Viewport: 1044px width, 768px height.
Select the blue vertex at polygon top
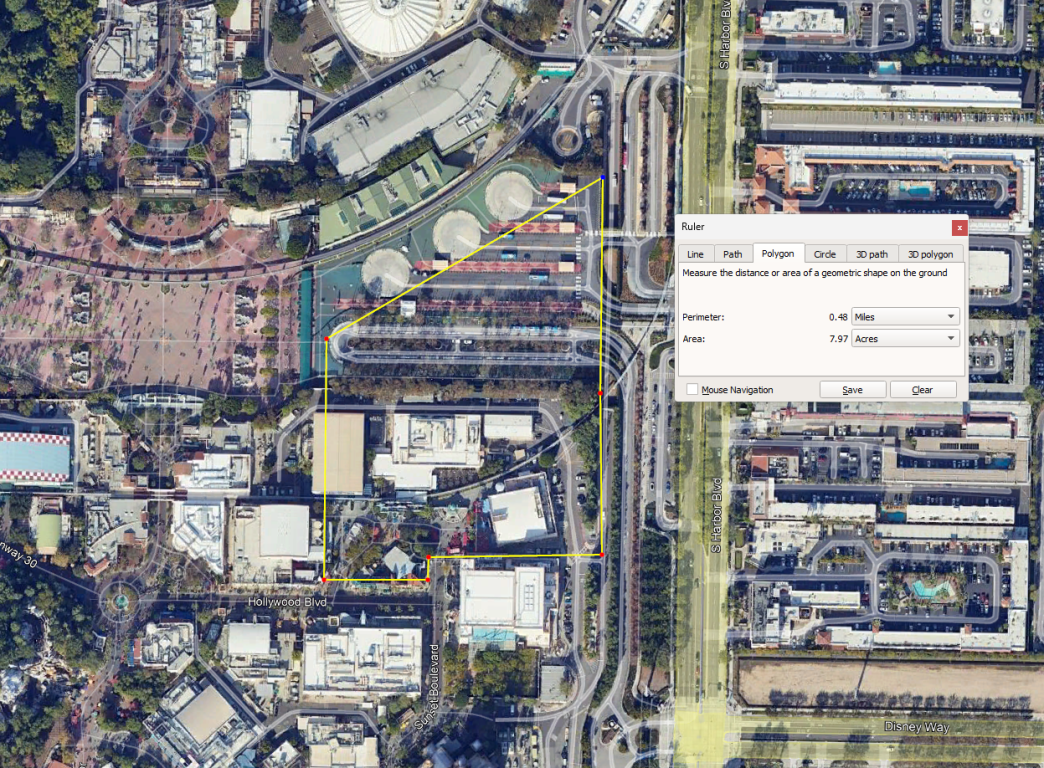click(x=603, y=179)
